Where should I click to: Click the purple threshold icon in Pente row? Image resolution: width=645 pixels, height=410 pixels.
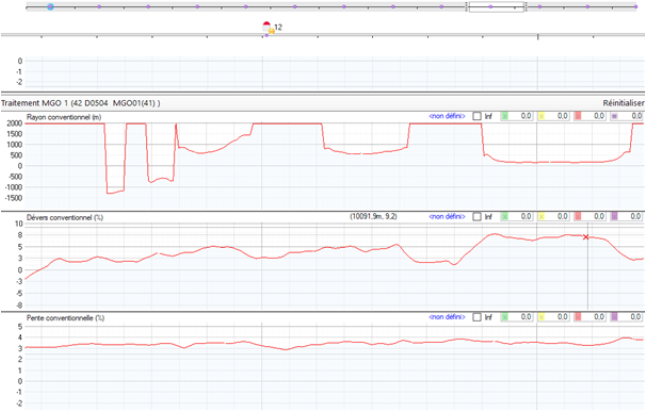(x=615, y=316)
